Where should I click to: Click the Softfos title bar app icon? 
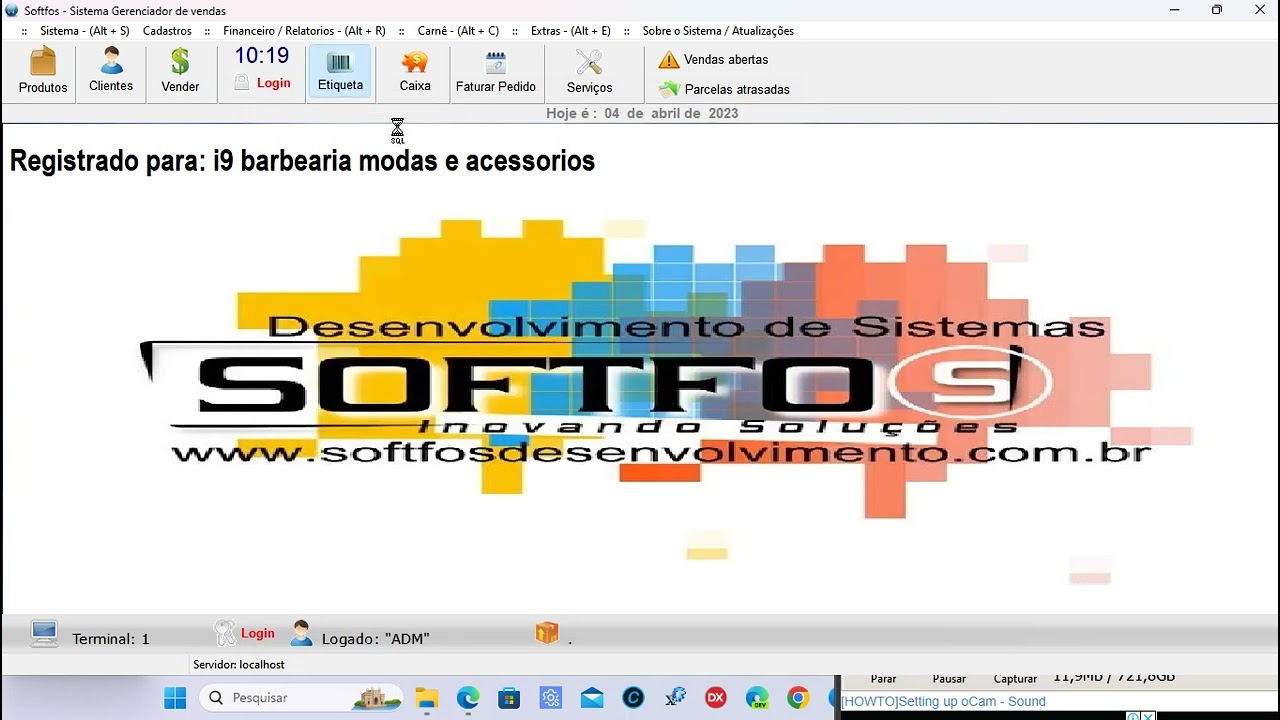pos(12,10)
